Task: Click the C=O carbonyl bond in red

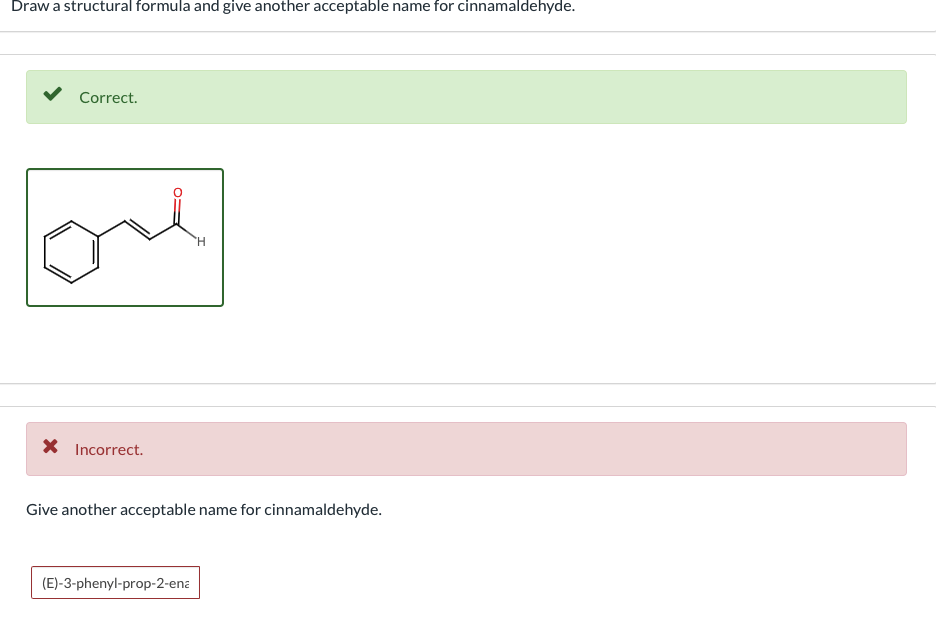Action: pyautogui.click(x=178, y=207)
